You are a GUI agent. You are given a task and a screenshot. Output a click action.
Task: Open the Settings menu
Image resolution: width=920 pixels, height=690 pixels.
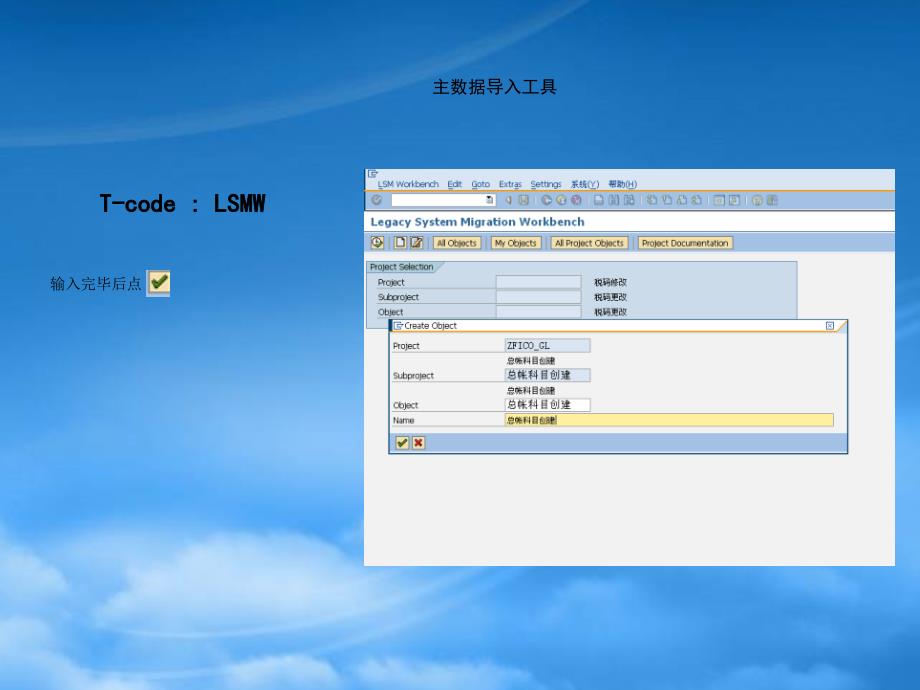pos(546,184)
